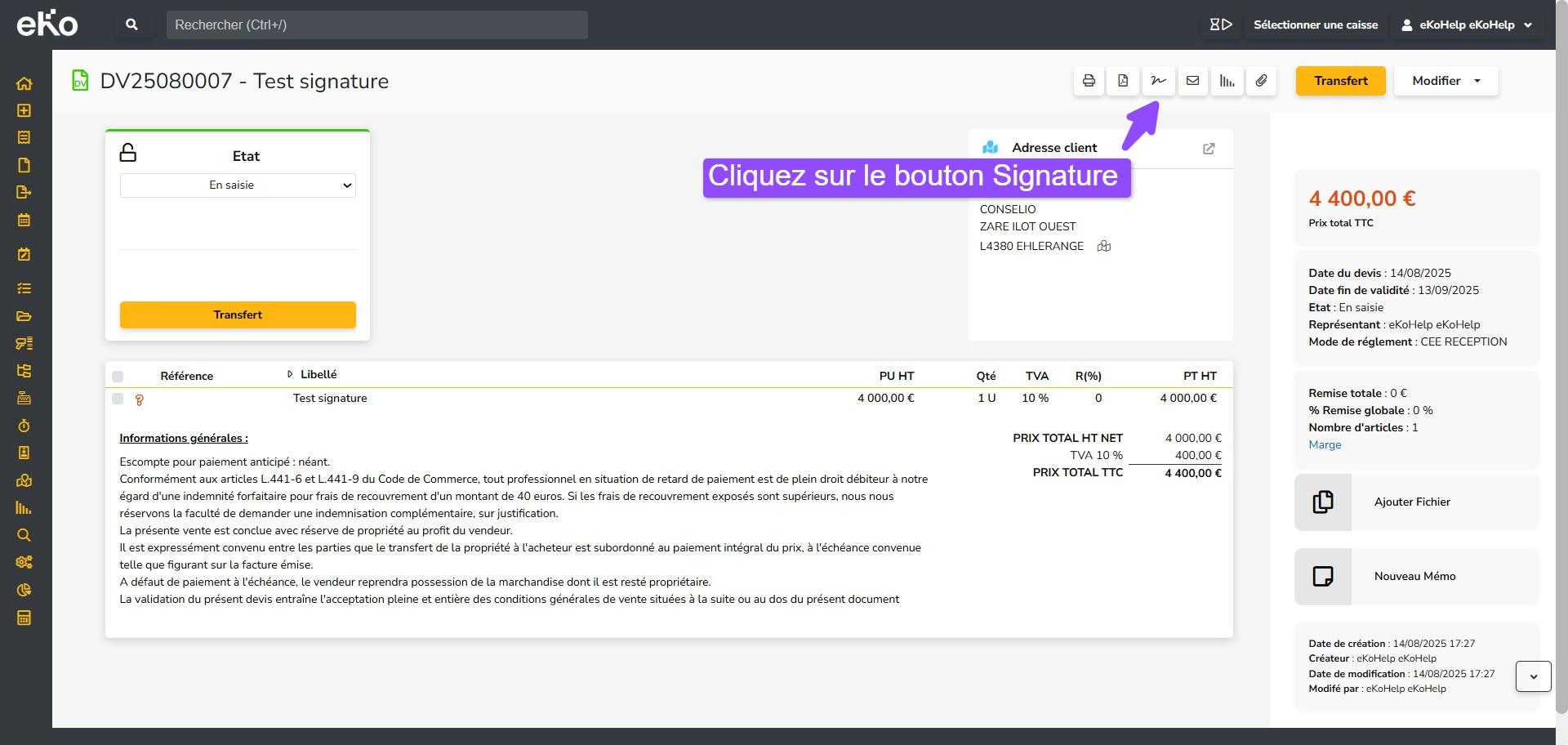1568x745 pixels.
Task: Check the Test signature line checkbox
Action: pos(118,399)
